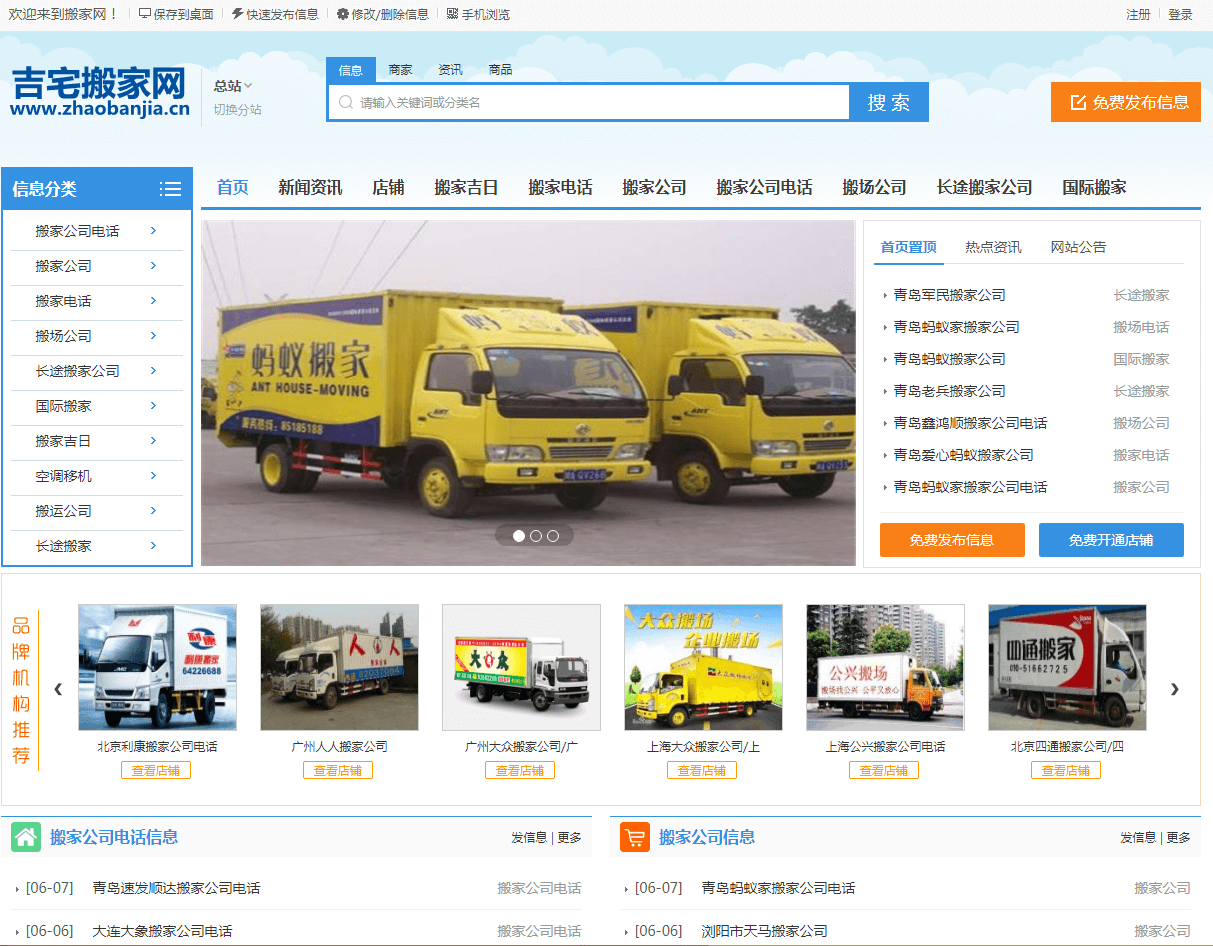
Task: Open the 登录 link at top right
Action: coord(1180,14)
